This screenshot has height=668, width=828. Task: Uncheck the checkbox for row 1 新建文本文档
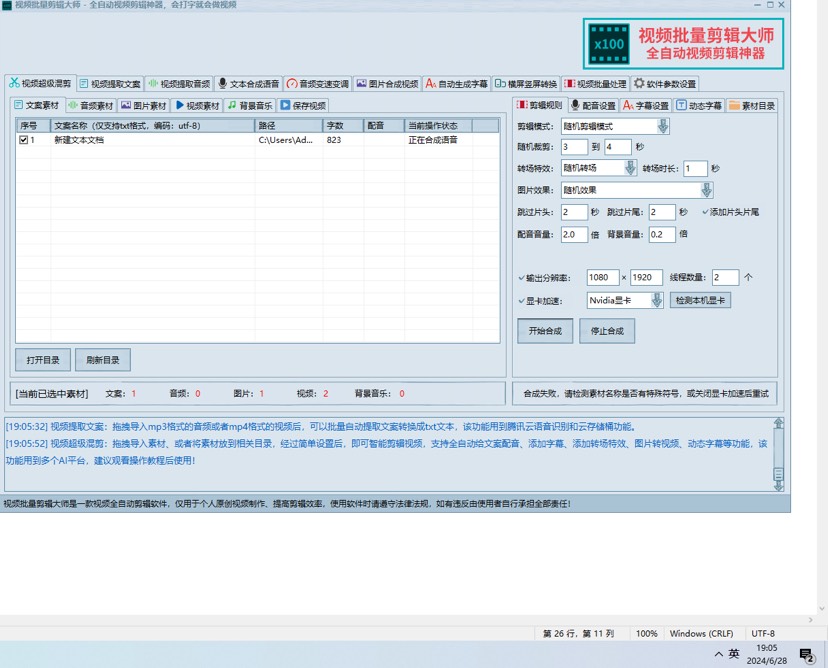point(24,140)
